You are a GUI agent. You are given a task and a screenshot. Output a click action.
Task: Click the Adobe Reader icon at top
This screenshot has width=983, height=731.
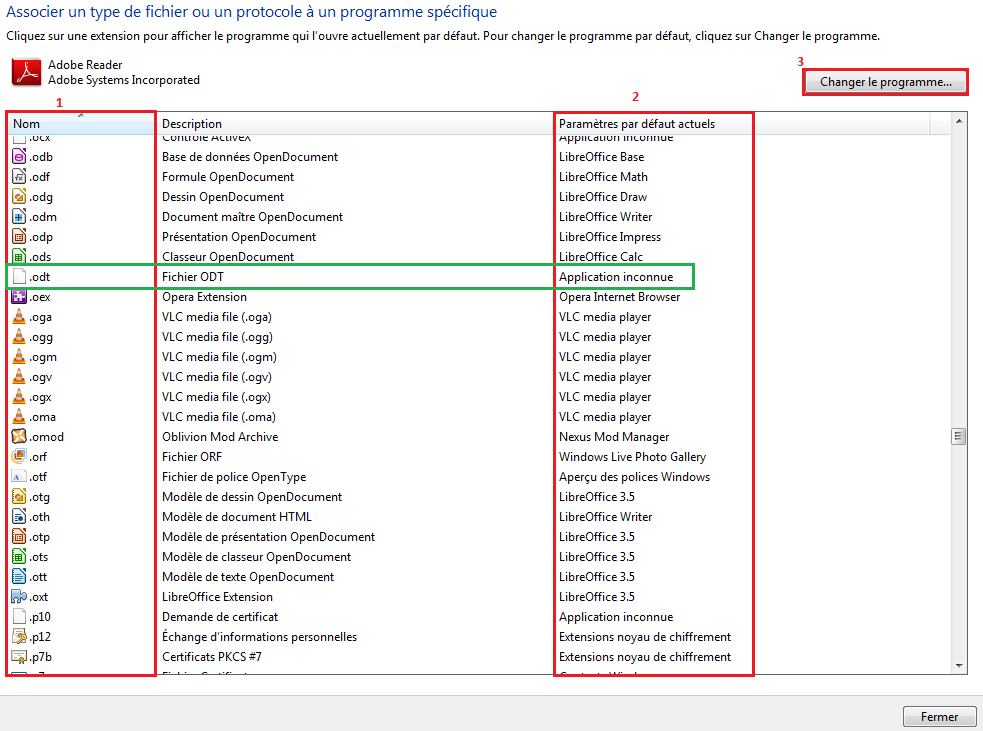tap(26, 72)
